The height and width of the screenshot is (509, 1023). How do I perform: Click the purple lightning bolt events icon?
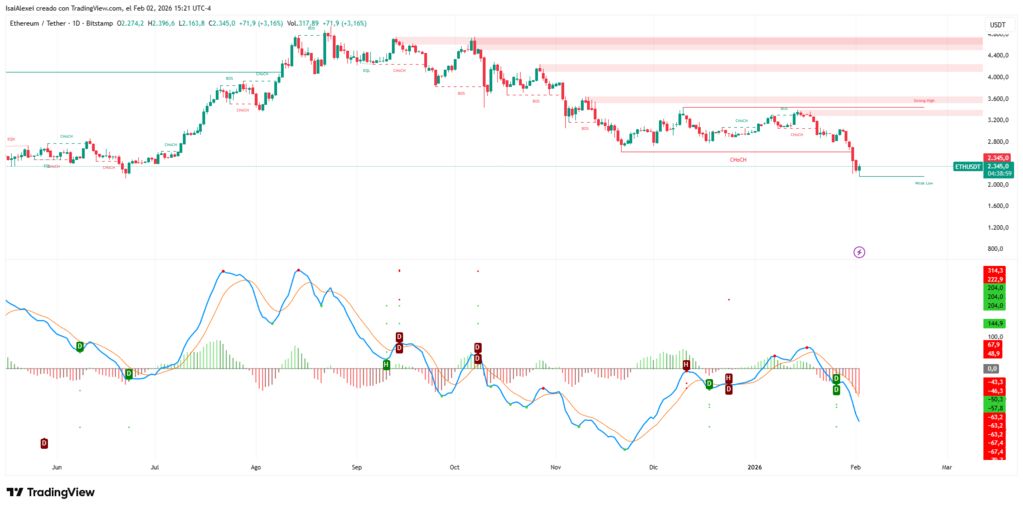[x=858, y=252]
